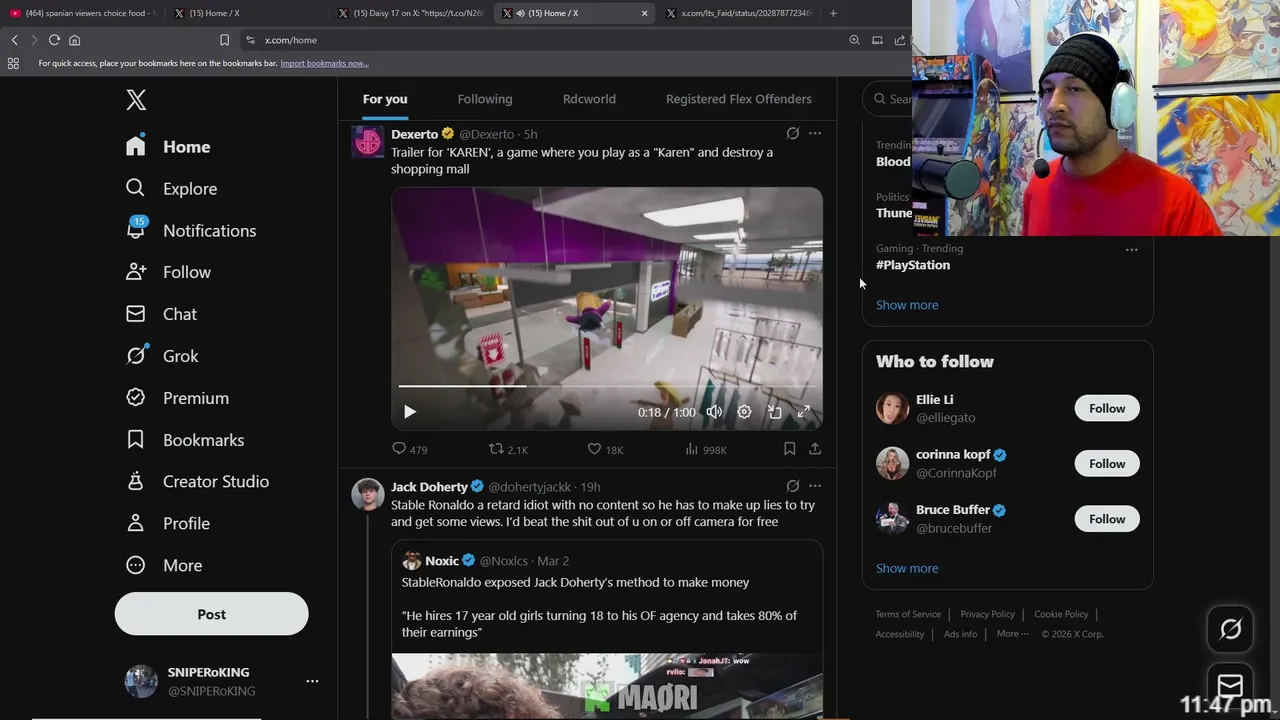Expand footer More dropdown
The image size is (1280, 720).
[1012, 634]
